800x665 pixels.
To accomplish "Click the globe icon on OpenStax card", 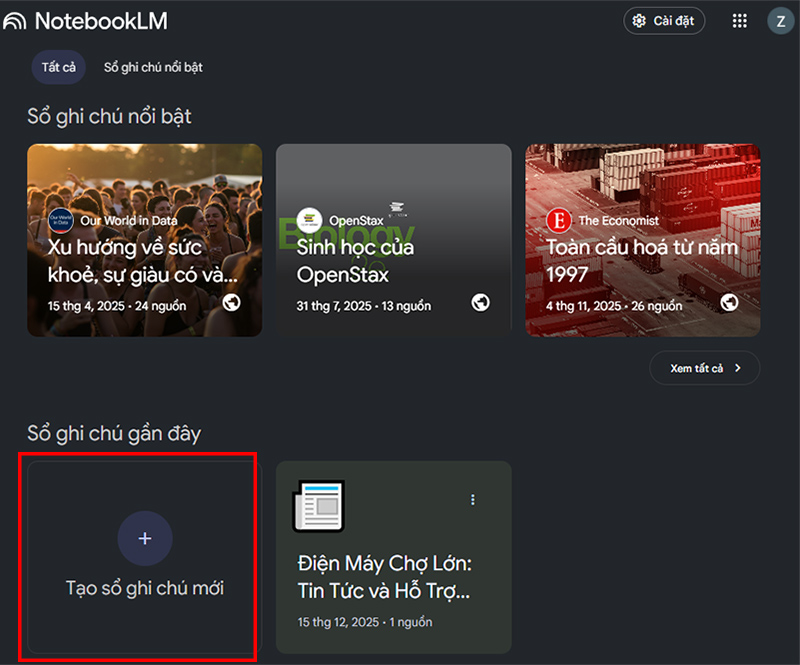I will (x=481, y=302).
